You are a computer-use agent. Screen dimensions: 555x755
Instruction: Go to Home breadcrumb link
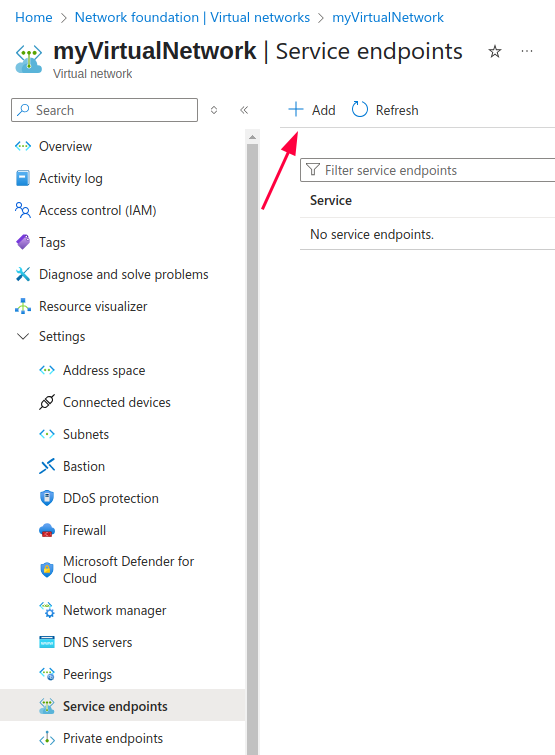point(34,17)
